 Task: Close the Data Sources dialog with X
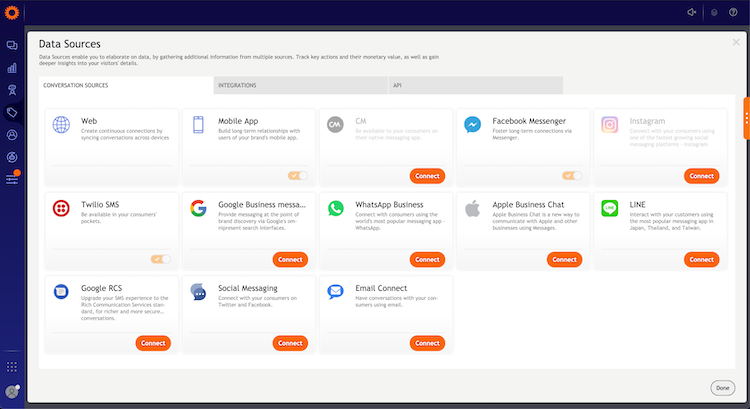point(736,42)
